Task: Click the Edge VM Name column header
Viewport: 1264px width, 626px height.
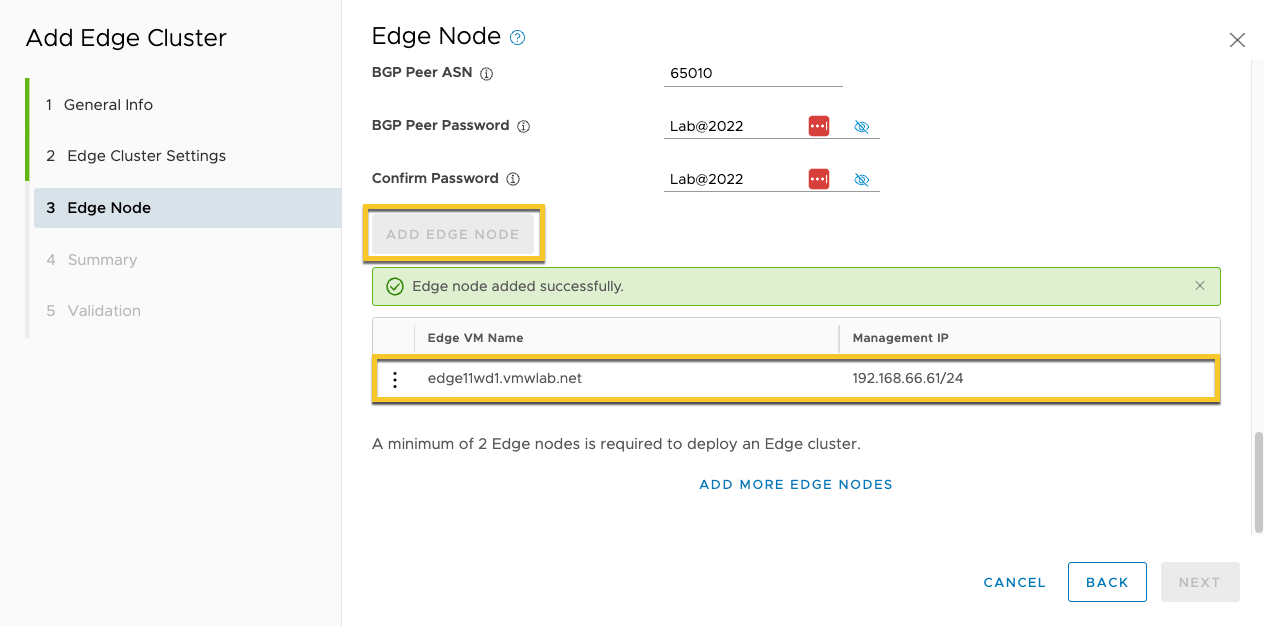Action: (x=626, y=338)
